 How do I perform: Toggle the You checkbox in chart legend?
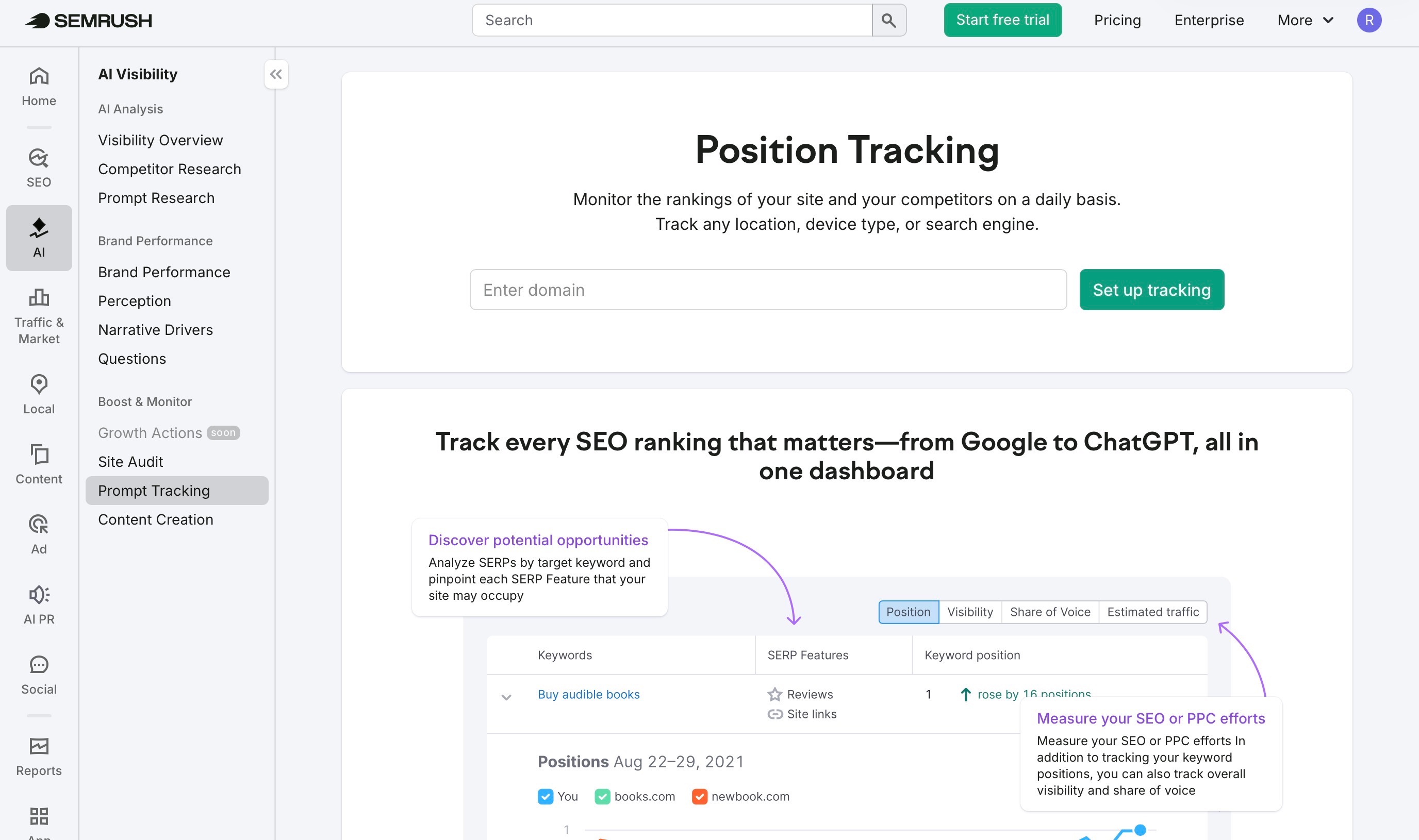pyautogui.click(x=546, y=796)
